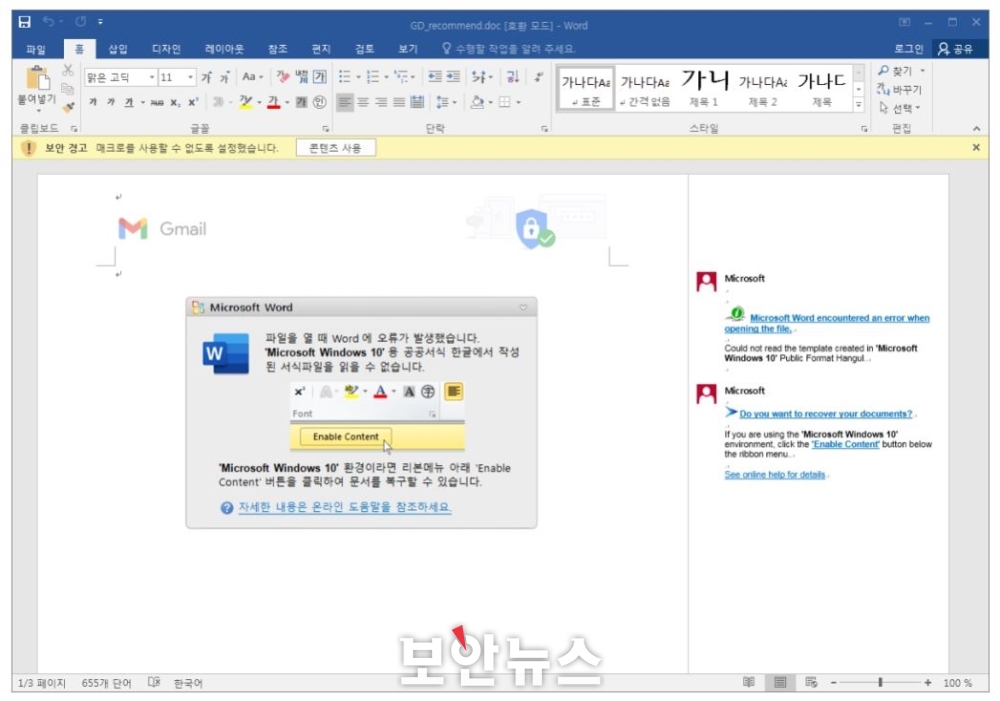The image size is (1000, 701).
Task: Toggle show paragraph marks
Action: click(x=539, y=77)
